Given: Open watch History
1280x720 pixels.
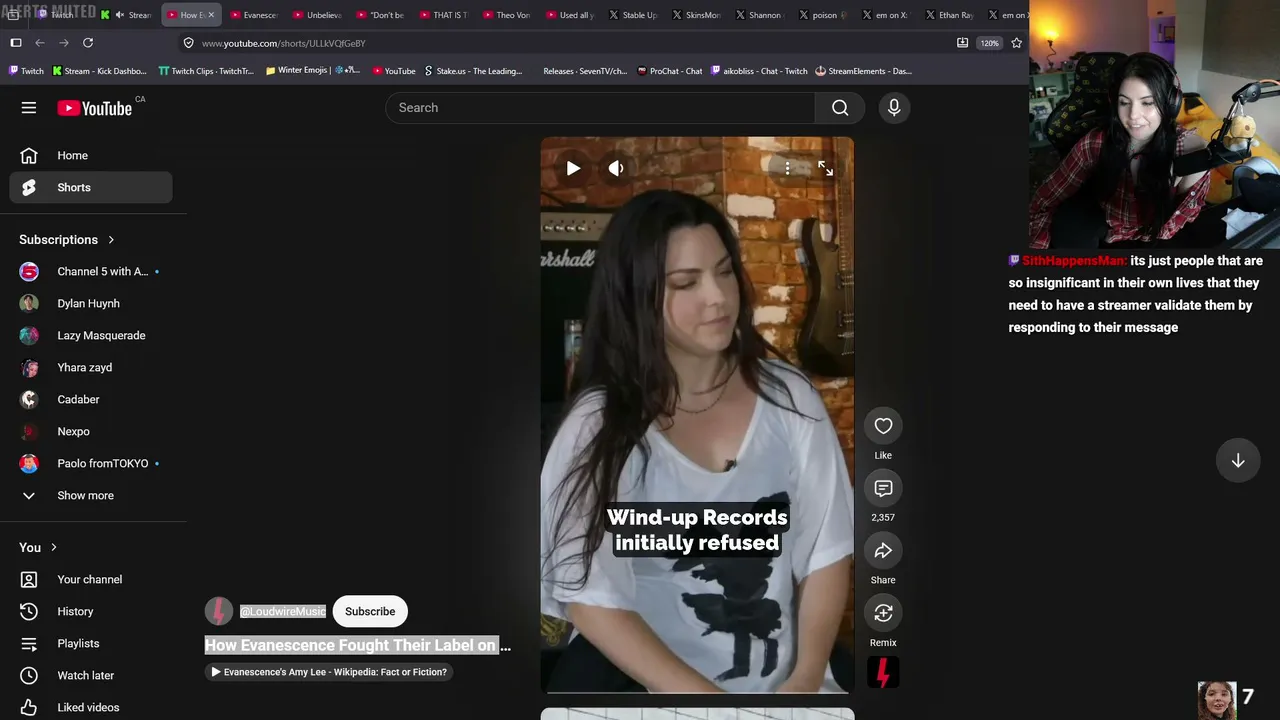Looking at the screenshot, I should coord(91,612).
